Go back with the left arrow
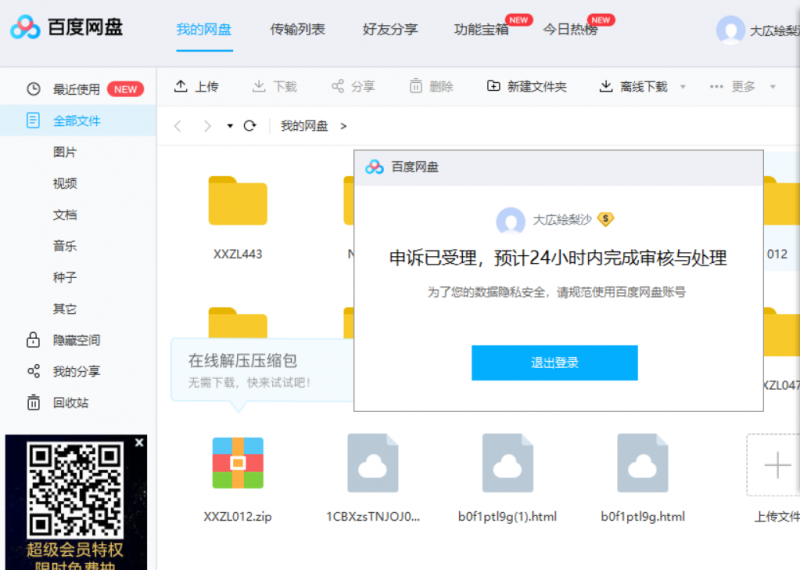Image resolution: width=800 pixels, height=570 pixels. click(178, 126)
